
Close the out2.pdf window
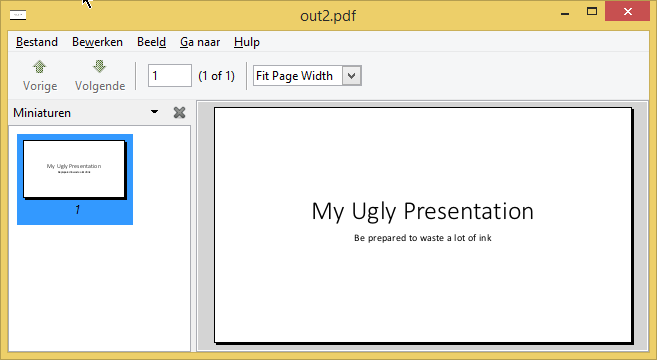click(627, 12)
